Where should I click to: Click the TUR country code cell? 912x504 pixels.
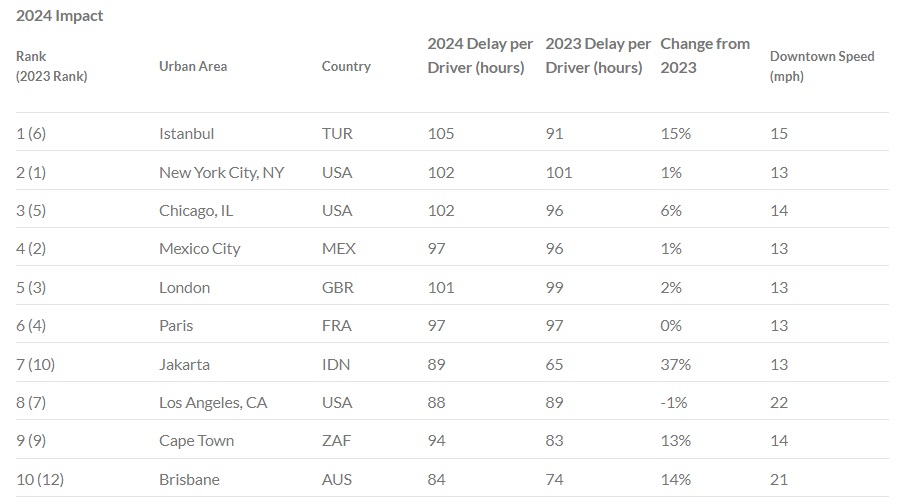click(x=337, y=134)
